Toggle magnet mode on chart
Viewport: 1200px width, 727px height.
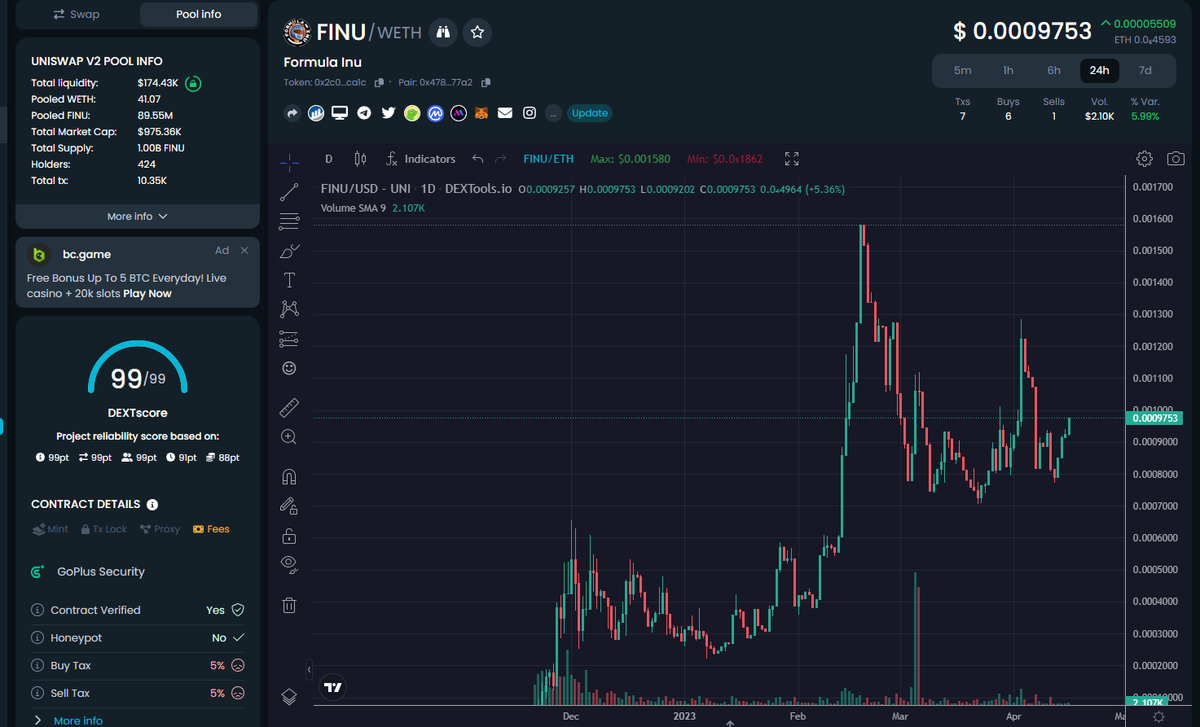point(289,476)
